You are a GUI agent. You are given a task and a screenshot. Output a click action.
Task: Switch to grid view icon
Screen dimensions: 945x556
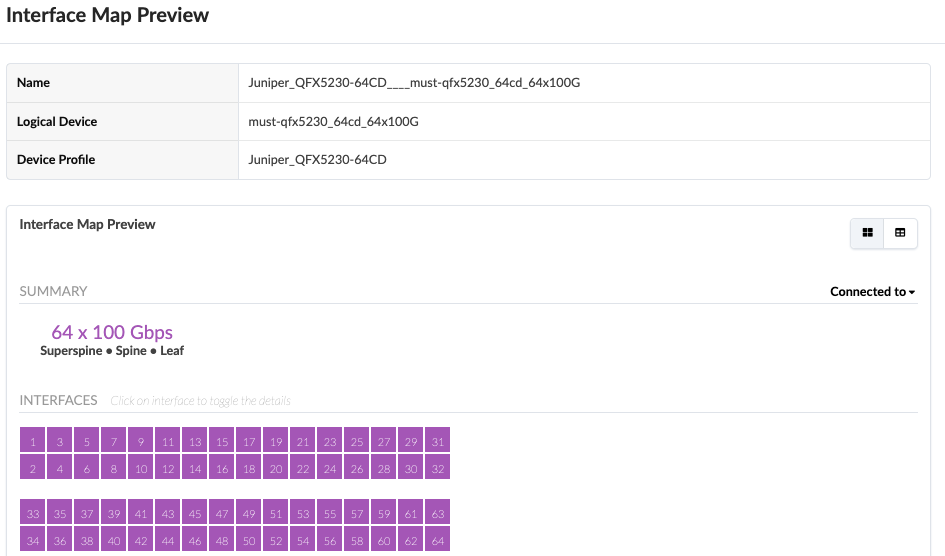(x=867, y=233)
